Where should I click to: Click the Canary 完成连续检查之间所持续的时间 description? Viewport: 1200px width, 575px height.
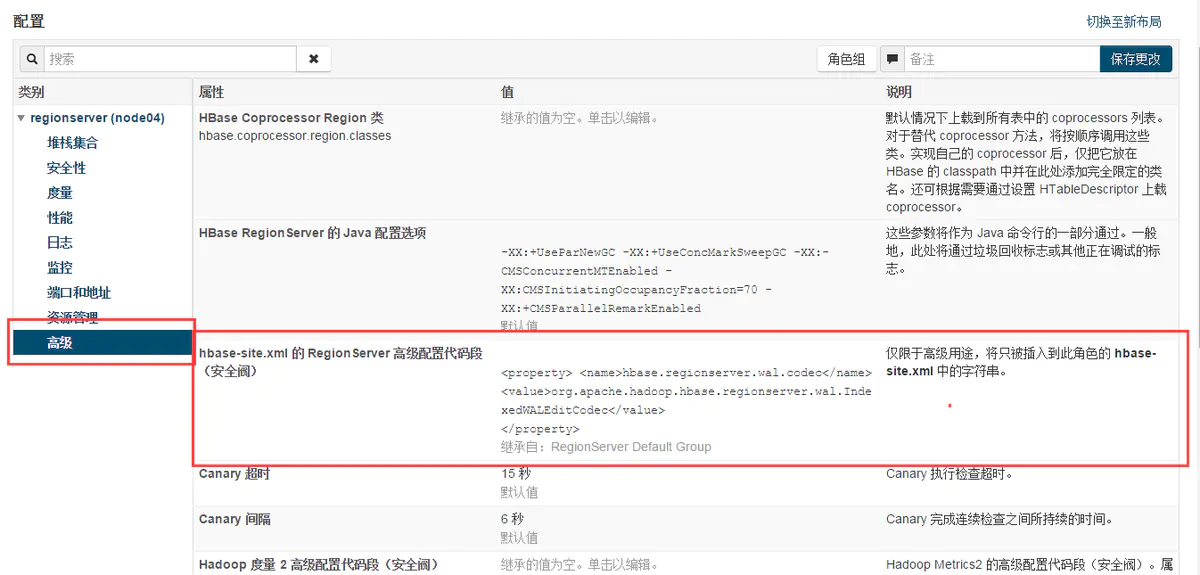click(1000, 519)
